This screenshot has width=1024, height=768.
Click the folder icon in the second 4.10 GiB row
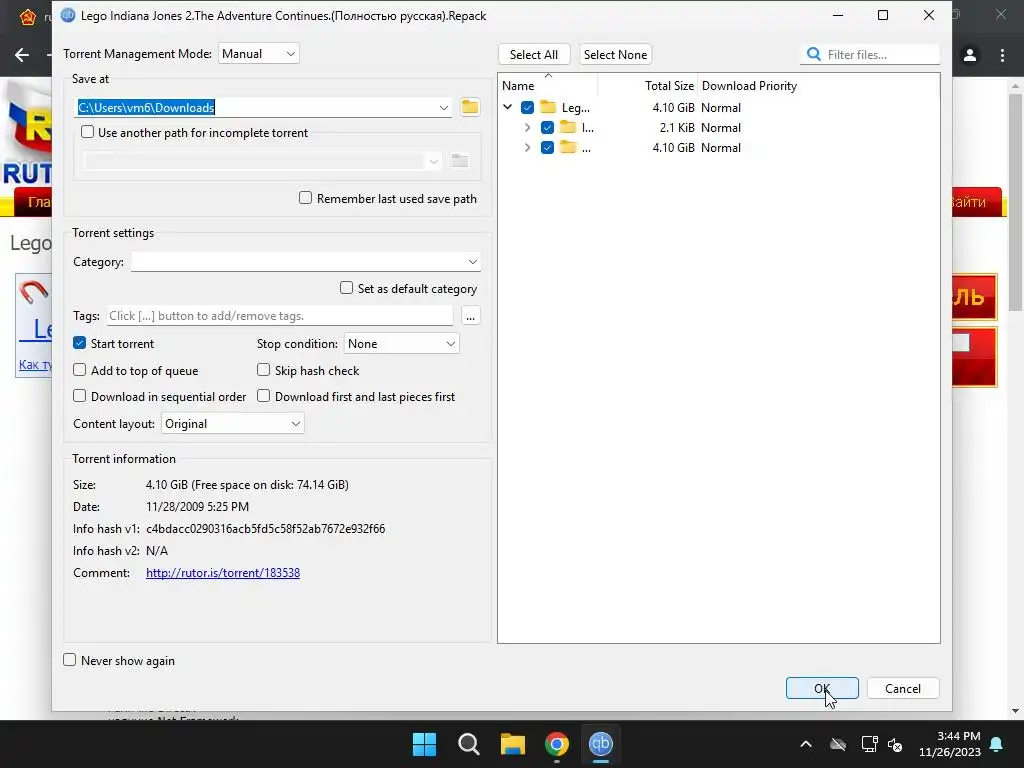tap(568, 148)
